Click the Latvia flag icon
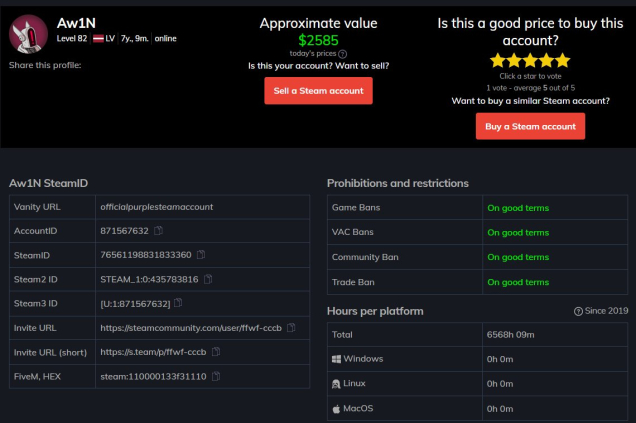The image size is (636, 423). point(98,38)
